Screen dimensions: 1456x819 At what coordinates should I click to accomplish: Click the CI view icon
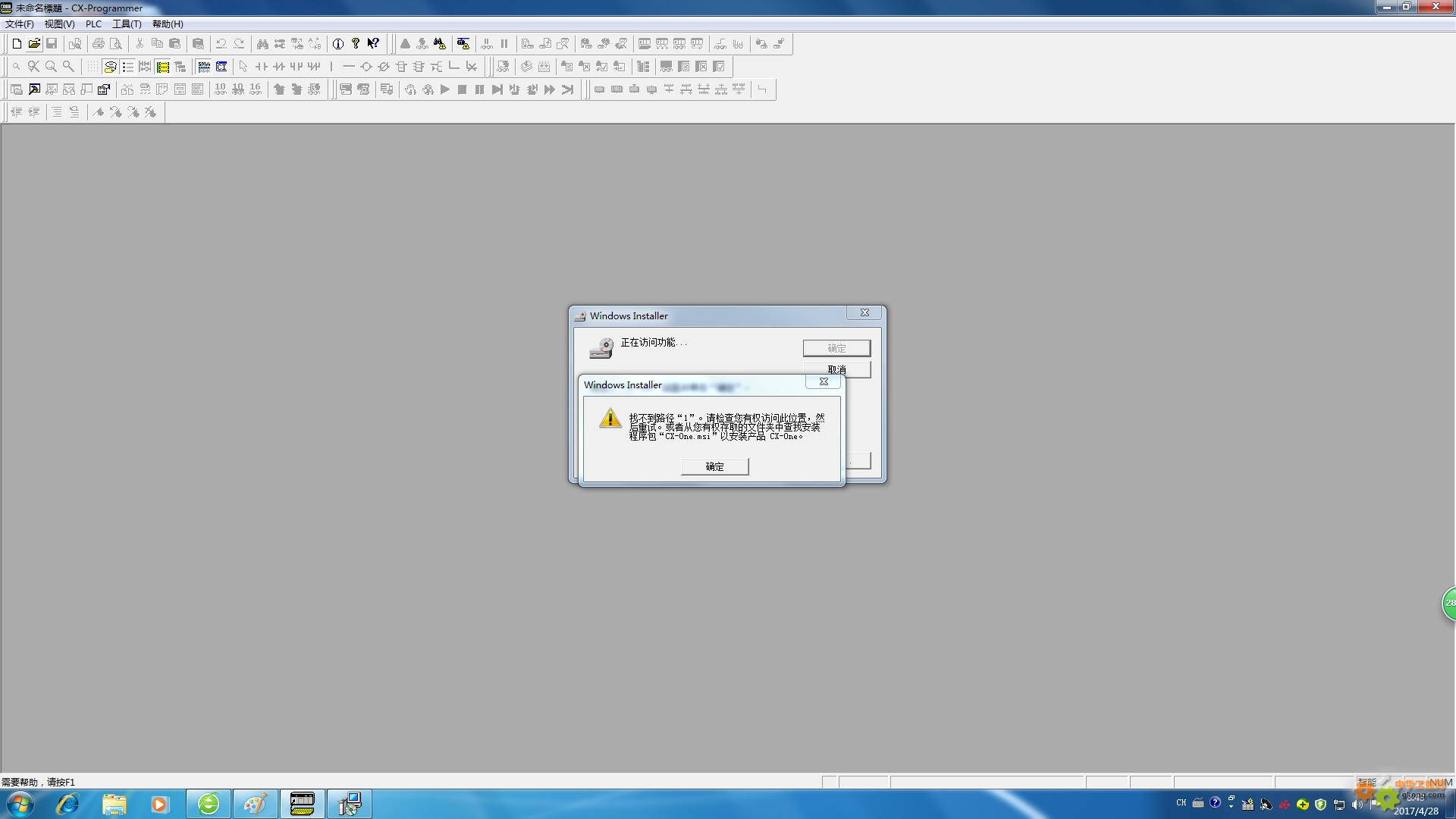pos(221,67)
